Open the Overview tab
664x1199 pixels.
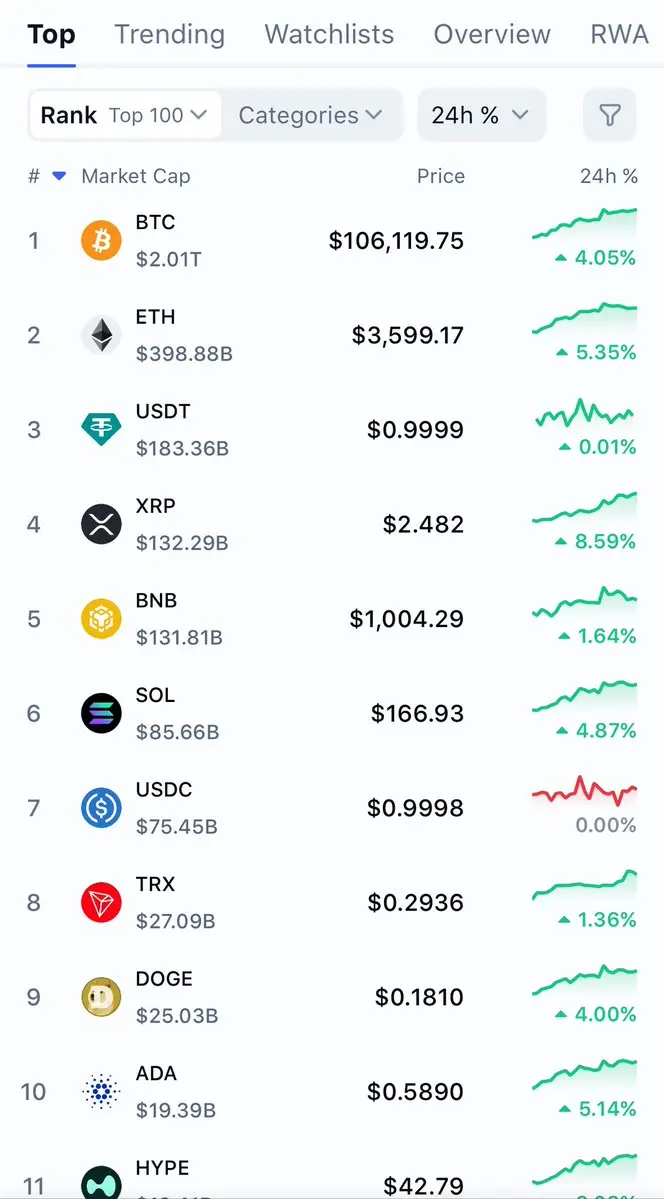pyautogui.click(x=492, y=34)
